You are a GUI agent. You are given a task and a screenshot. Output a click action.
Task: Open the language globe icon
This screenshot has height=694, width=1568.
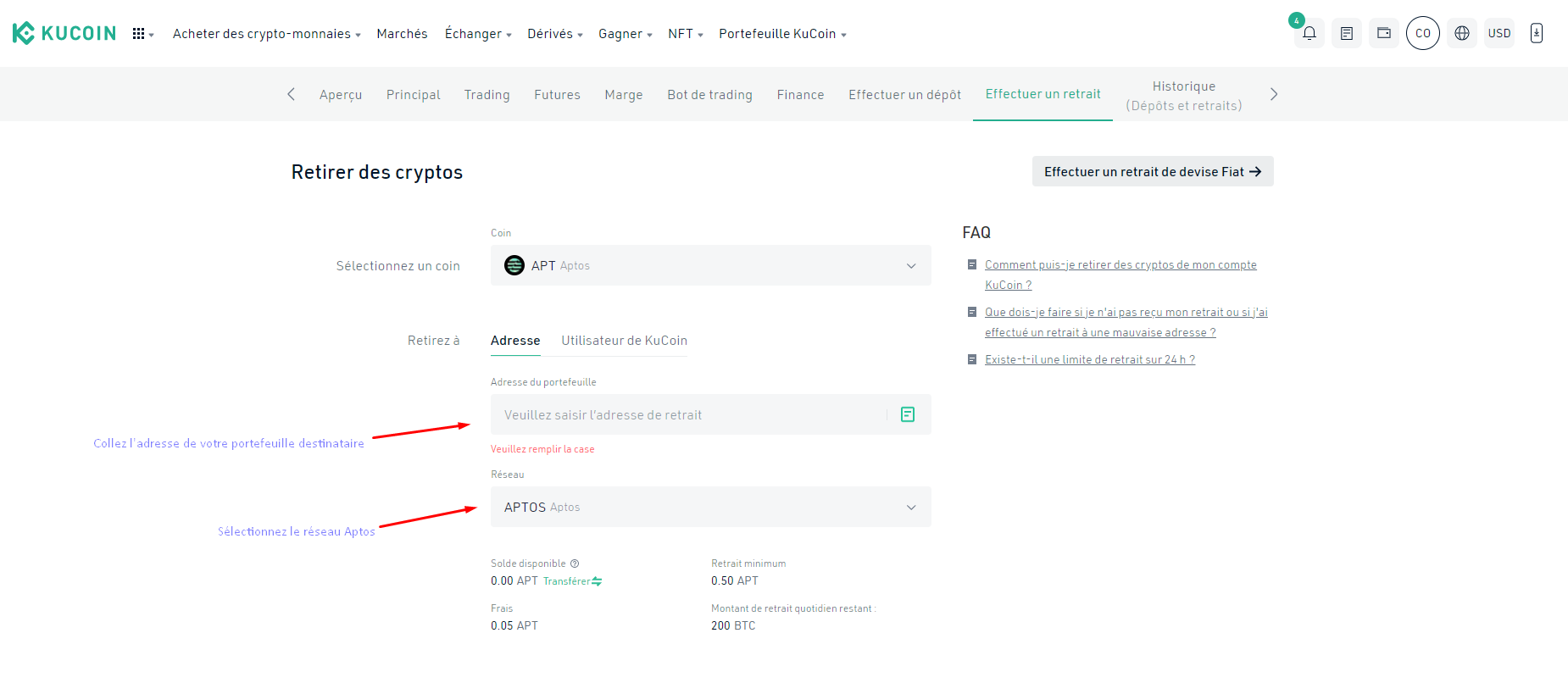pos(1461,34)
